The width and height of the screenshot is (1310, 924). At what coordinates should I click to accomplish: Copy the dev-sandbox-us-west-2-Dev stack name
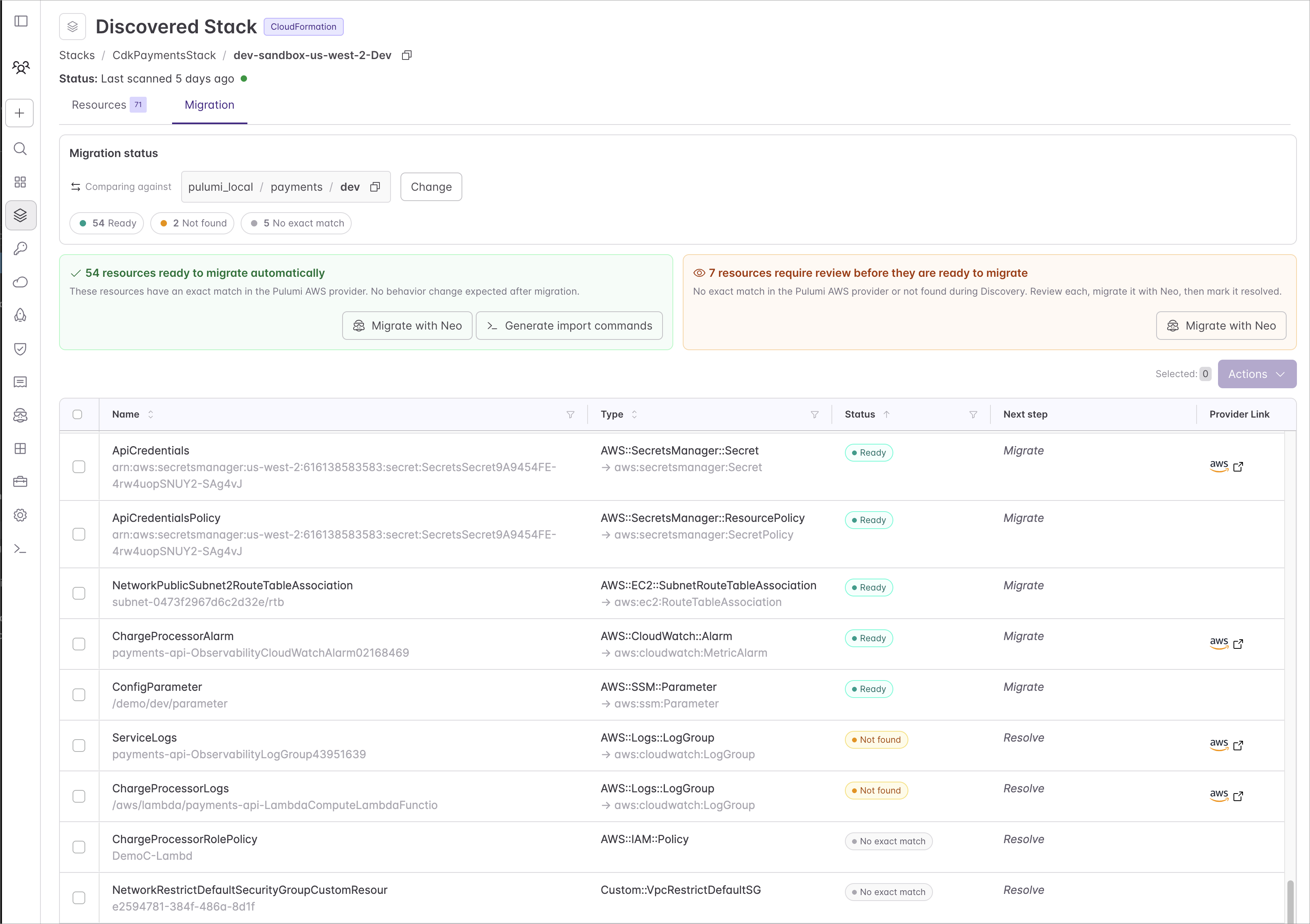pyautogui.click(x=407, y=56)
